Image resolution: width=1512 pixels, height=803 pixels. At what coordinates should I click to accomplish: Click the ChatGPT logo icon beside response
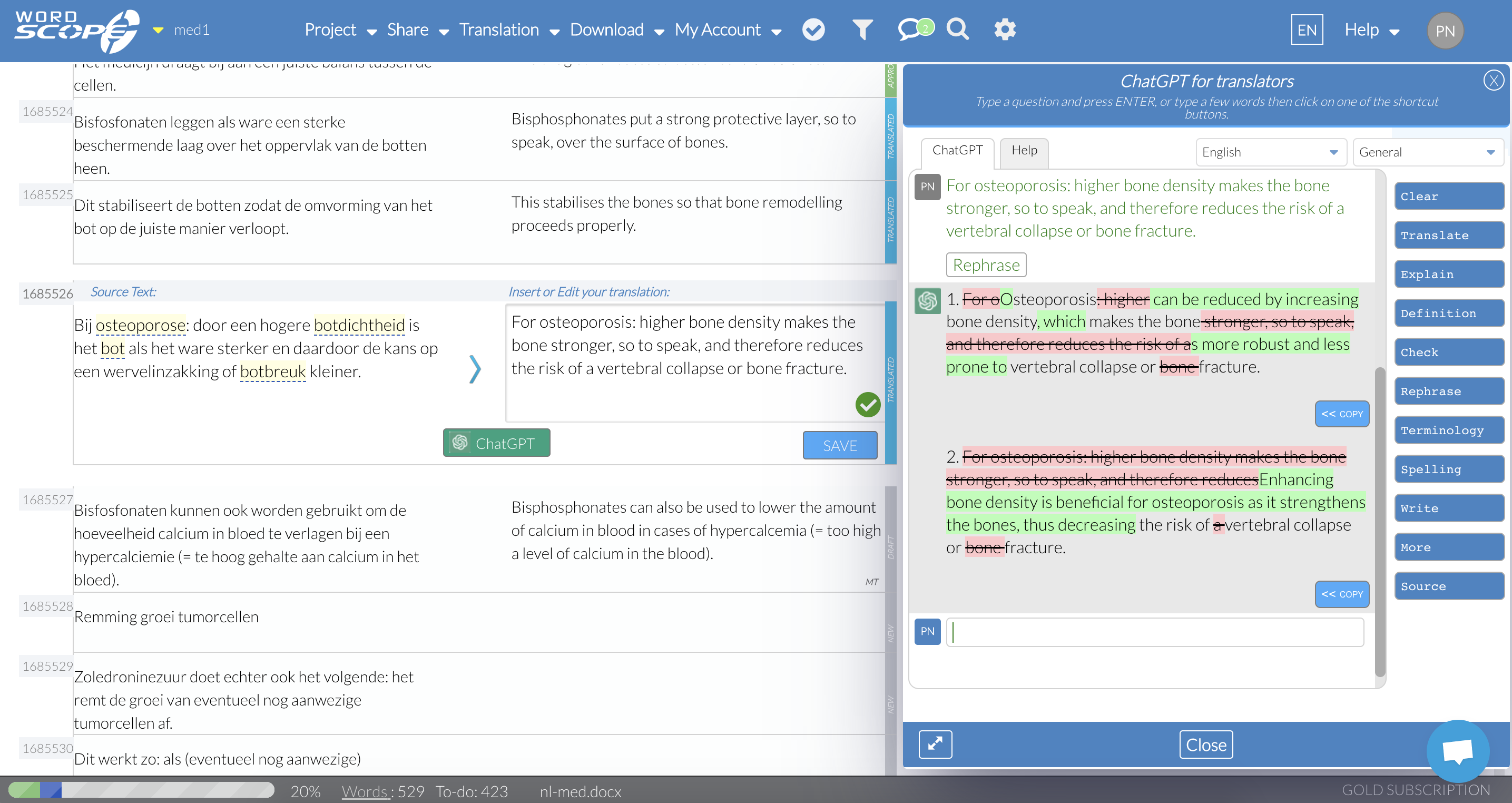[x=927, y=301]
